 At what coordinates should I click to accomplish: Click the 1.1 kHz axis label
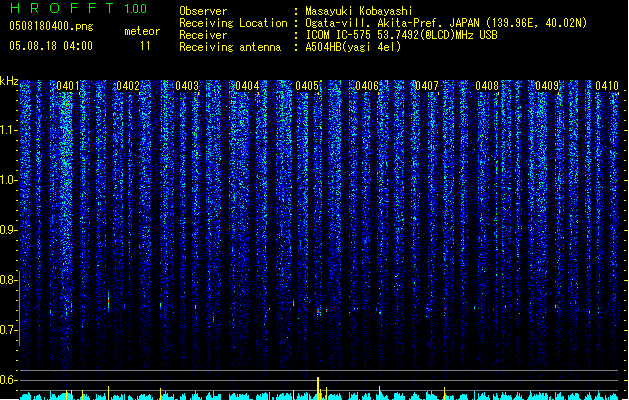8,130
